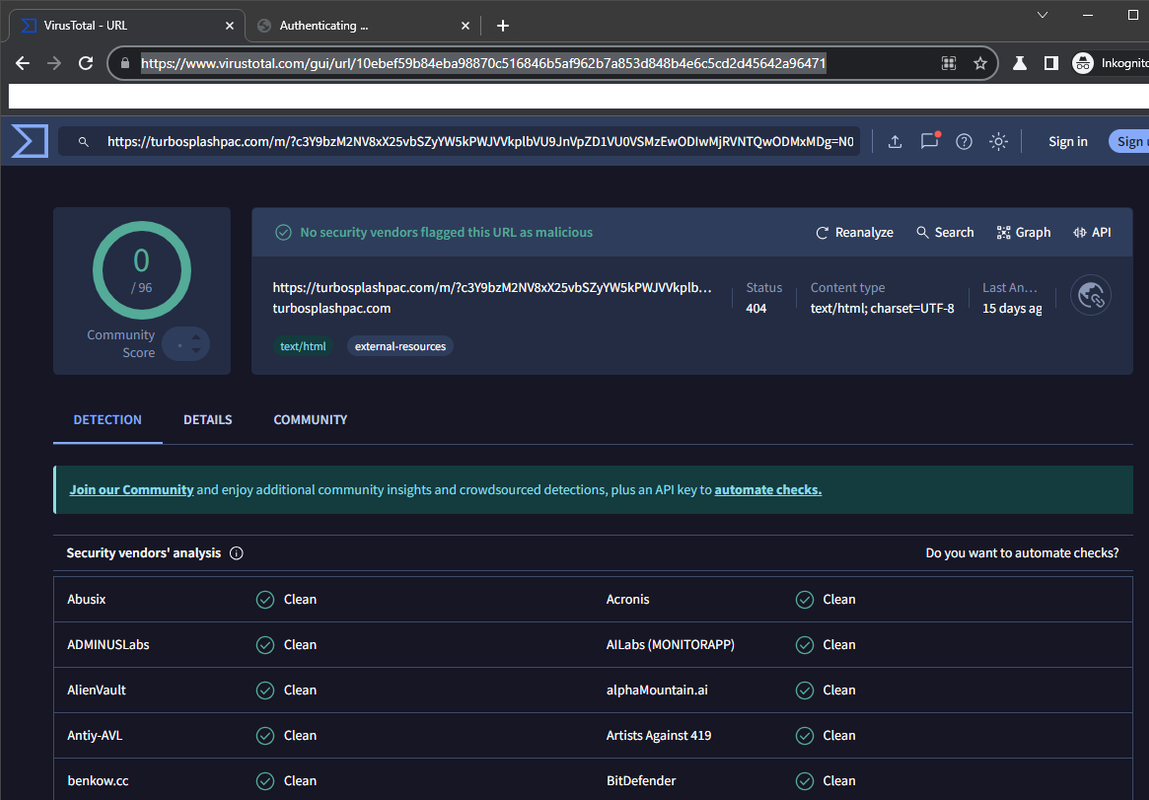Click the Artists Against 419 vendor name

(x=658, y=736)
